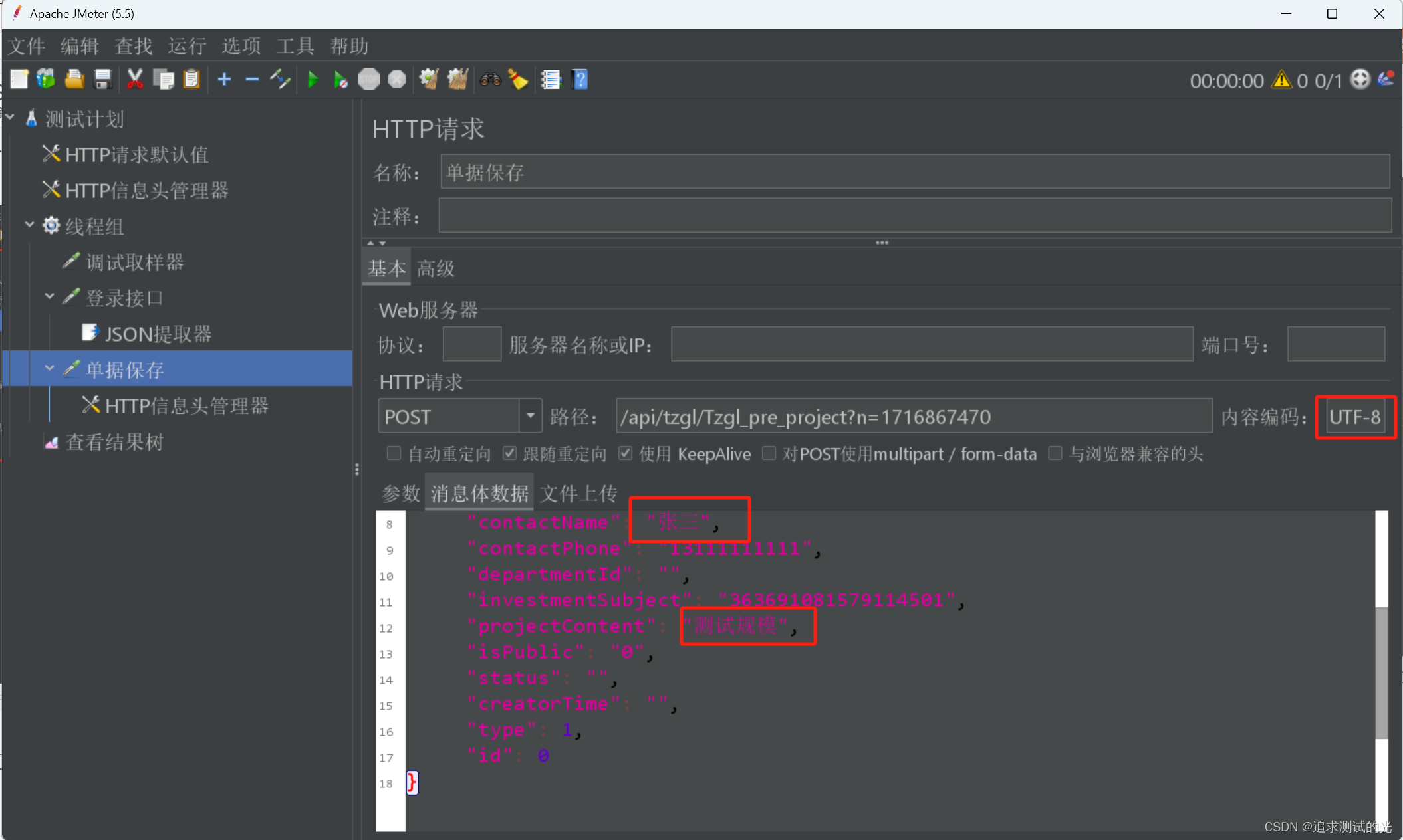This screenshot has width=1403, height=840.
Task: Click the Toggle enable/disable icon
Action: click(280, 80)
